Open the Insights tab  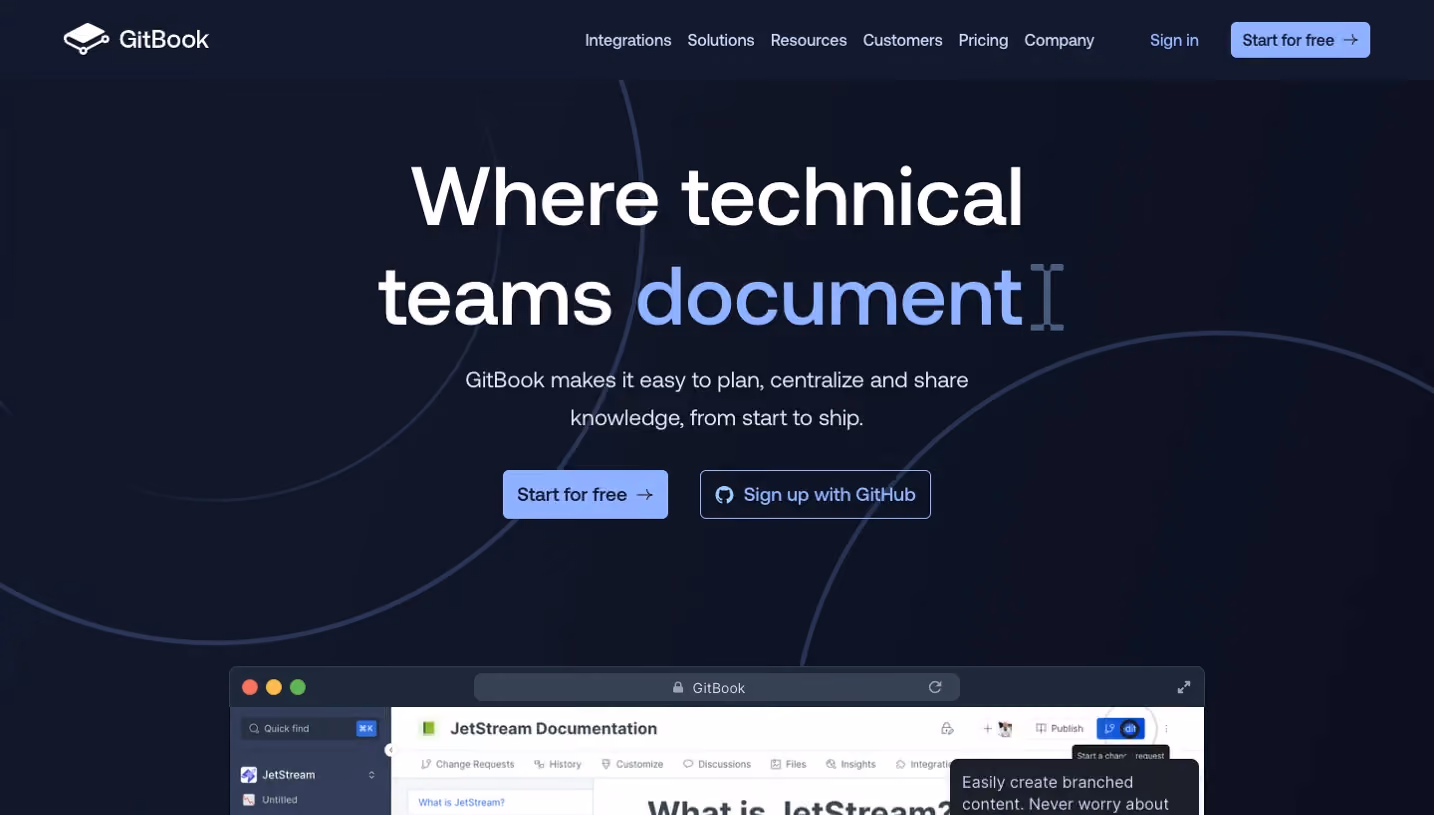[851, 764]
